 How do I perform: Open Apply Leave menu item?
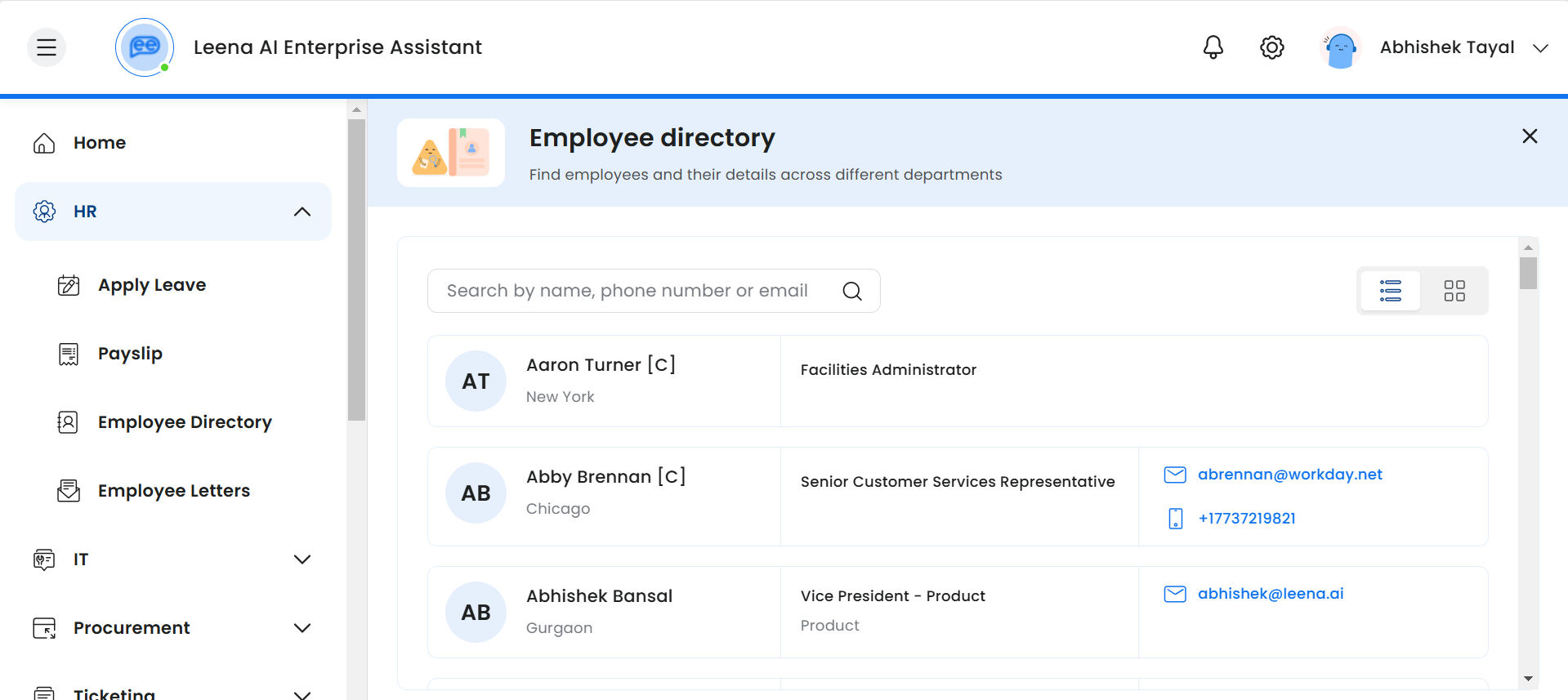point(151,285)
